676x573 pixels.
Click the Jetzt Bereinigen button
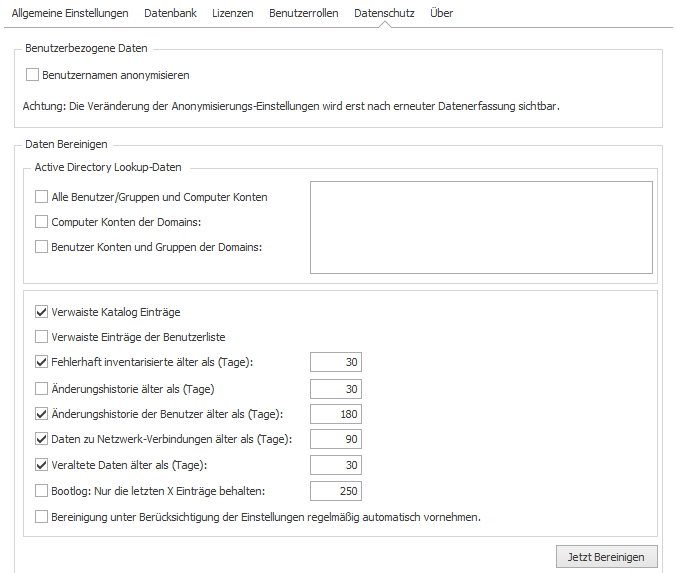pos(607,557)
